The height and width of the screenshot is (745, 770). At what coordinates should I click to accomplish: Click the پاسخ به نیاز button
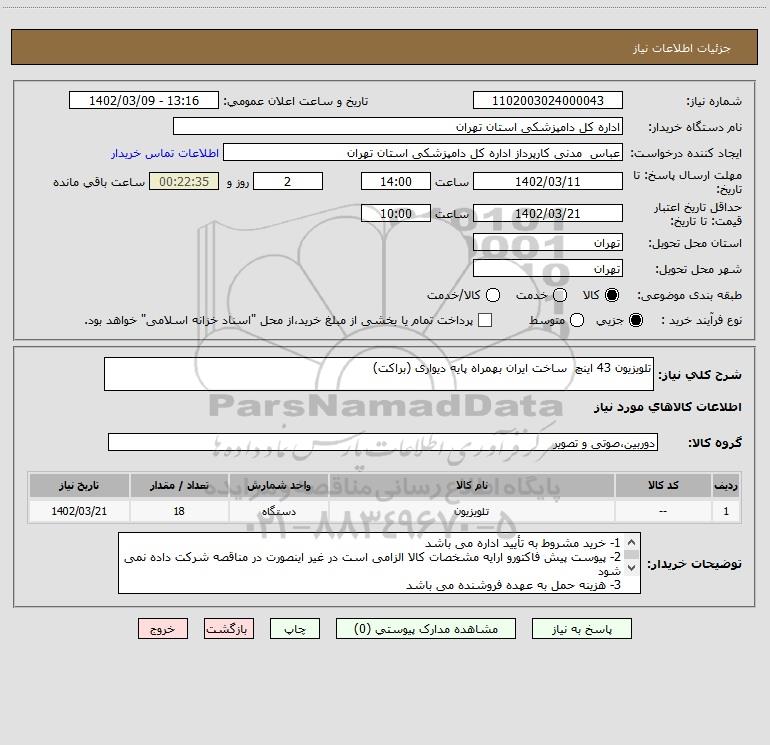tap(582, 629)
